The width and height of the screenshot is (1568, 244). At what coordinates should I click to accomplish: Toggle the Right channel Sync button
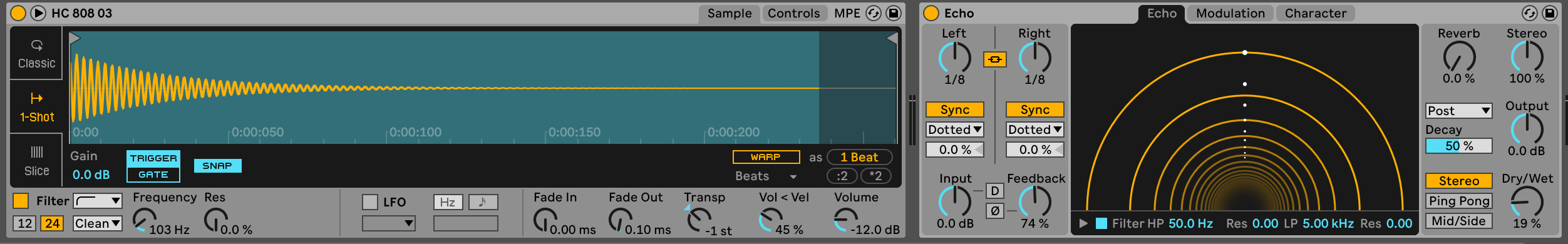tap(1034, 109)
